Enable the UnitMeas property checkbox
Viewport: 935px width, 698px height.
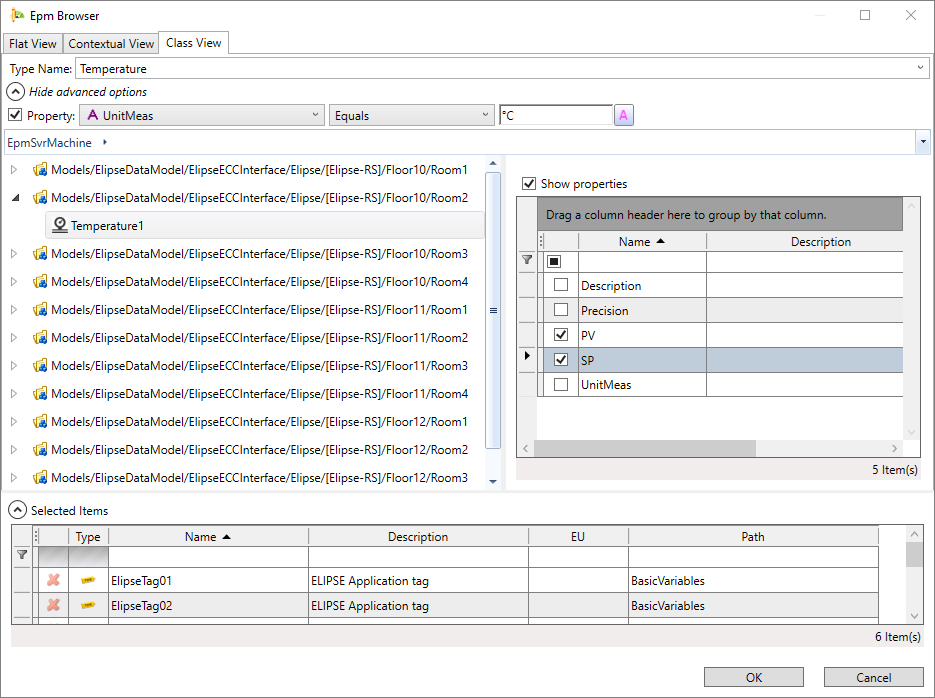pyautogui.click(x=561, y=385)
